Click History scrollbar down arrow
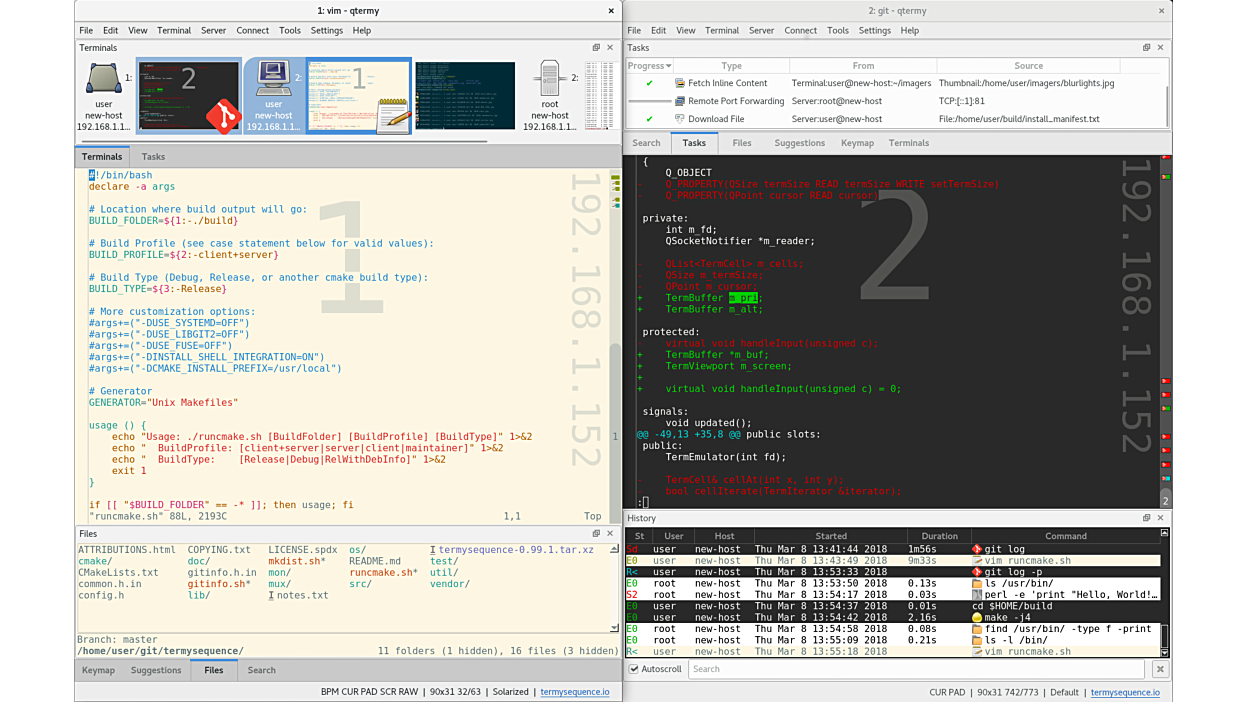The height and width of the screenshot is (702, 1248). pyautogui.click(x=1164, y=652)
